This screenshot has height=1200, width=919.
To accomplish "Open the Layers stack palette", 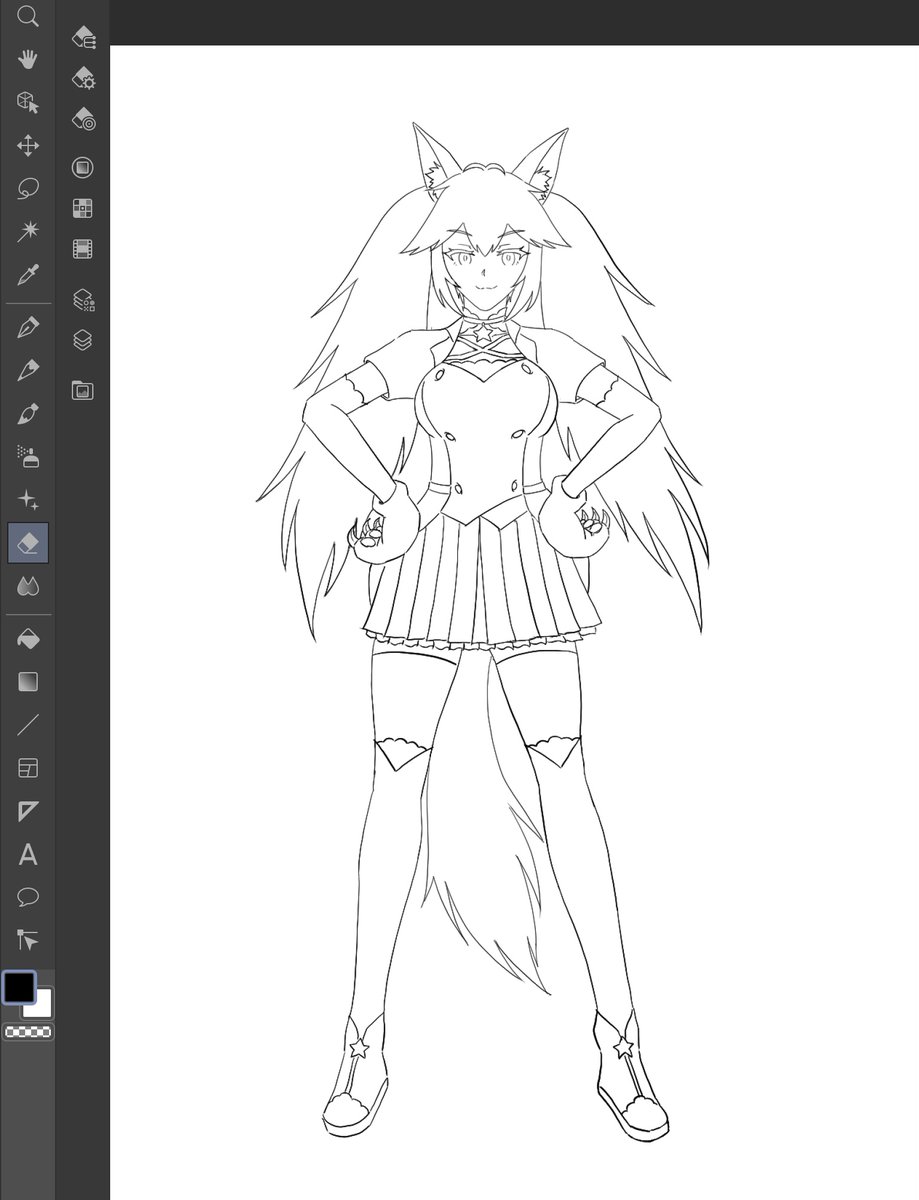I will tap(83, 341).
